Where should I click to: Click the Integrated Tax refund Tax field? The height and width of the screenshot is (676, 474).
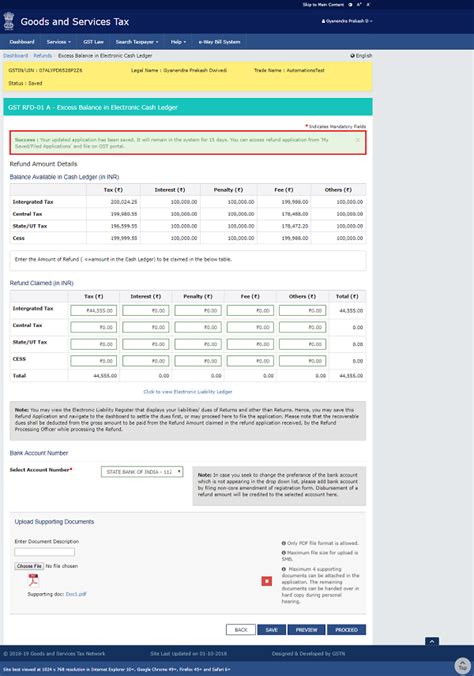94,310
